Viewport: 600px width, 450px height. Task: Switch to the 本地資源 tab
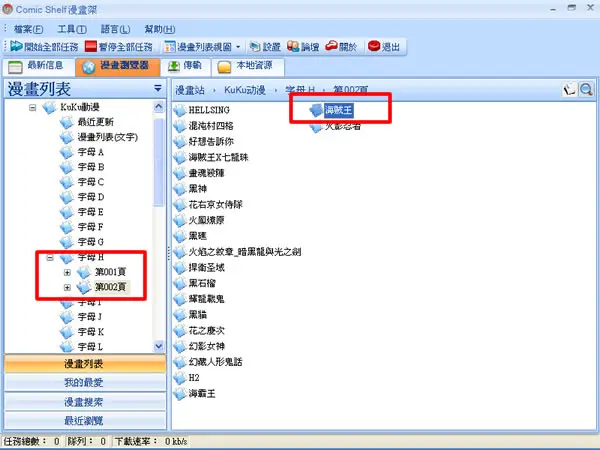248,66
